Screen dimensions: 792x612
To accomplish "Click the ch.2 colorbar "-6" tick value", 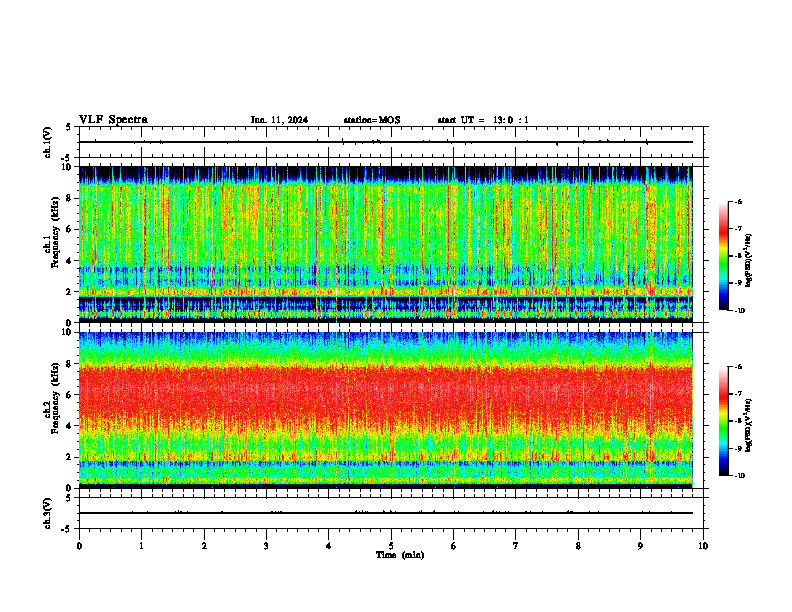I will 738,367.
